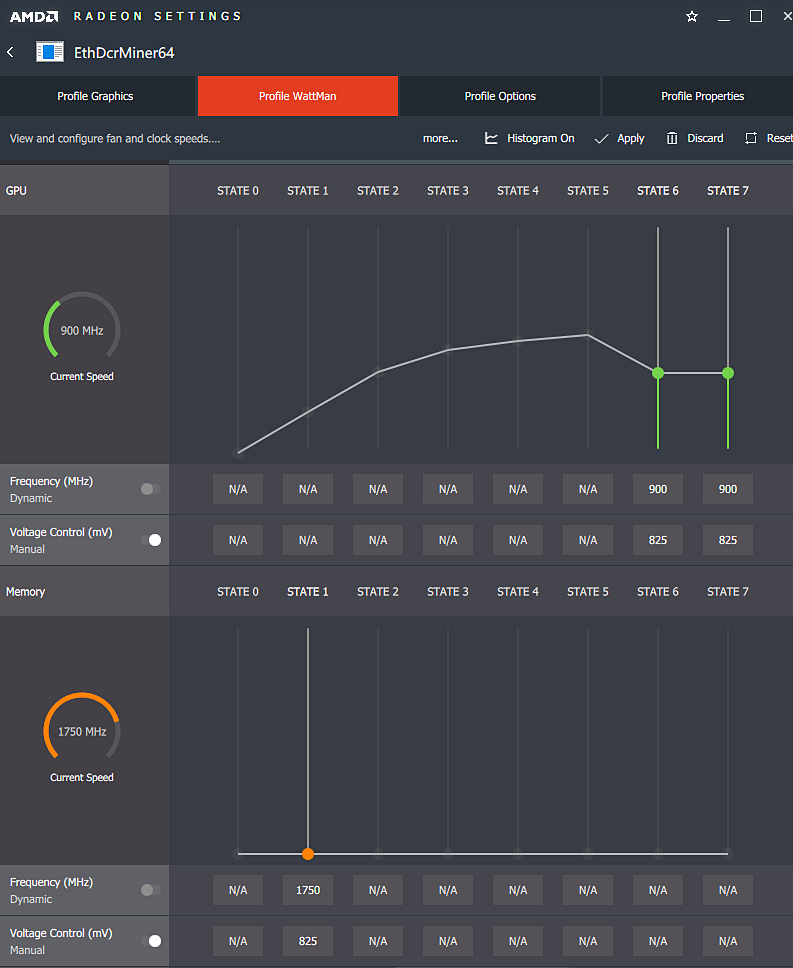Click GPU STATE 0 column header

pos(238,191)
